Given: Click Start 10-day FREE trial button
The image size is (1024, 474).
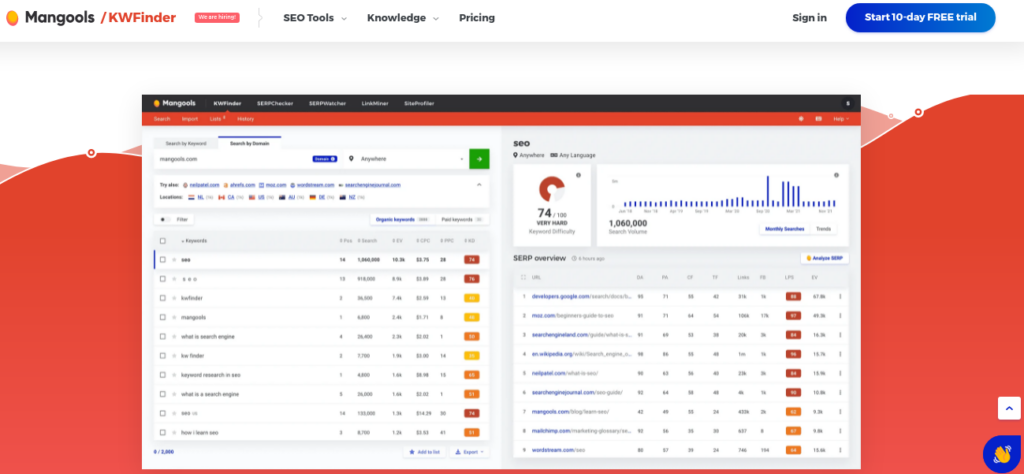Looking at the screenshot, I should pyautogui.click(x=920, y=18).
